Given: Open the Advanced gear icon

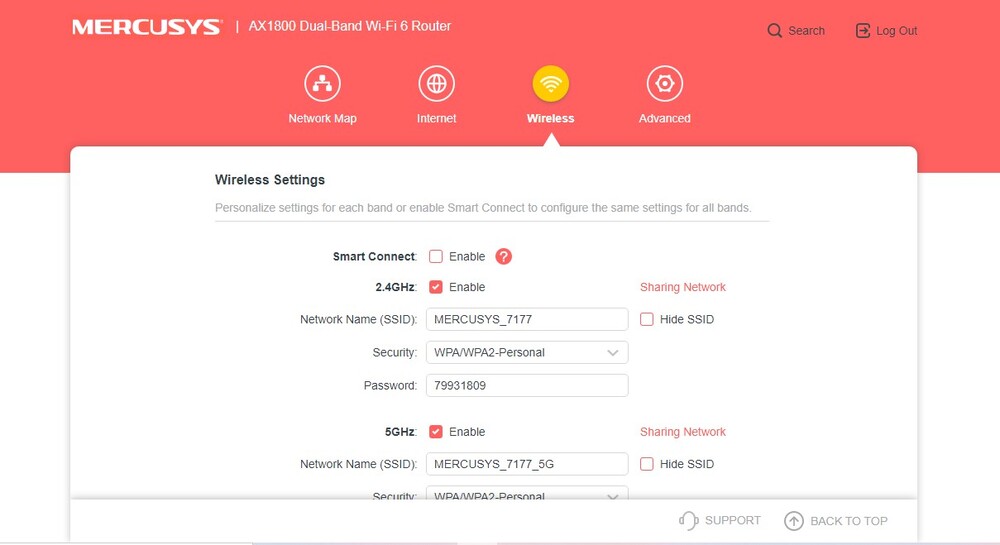Looking at the screenshot, I should 665,84.
